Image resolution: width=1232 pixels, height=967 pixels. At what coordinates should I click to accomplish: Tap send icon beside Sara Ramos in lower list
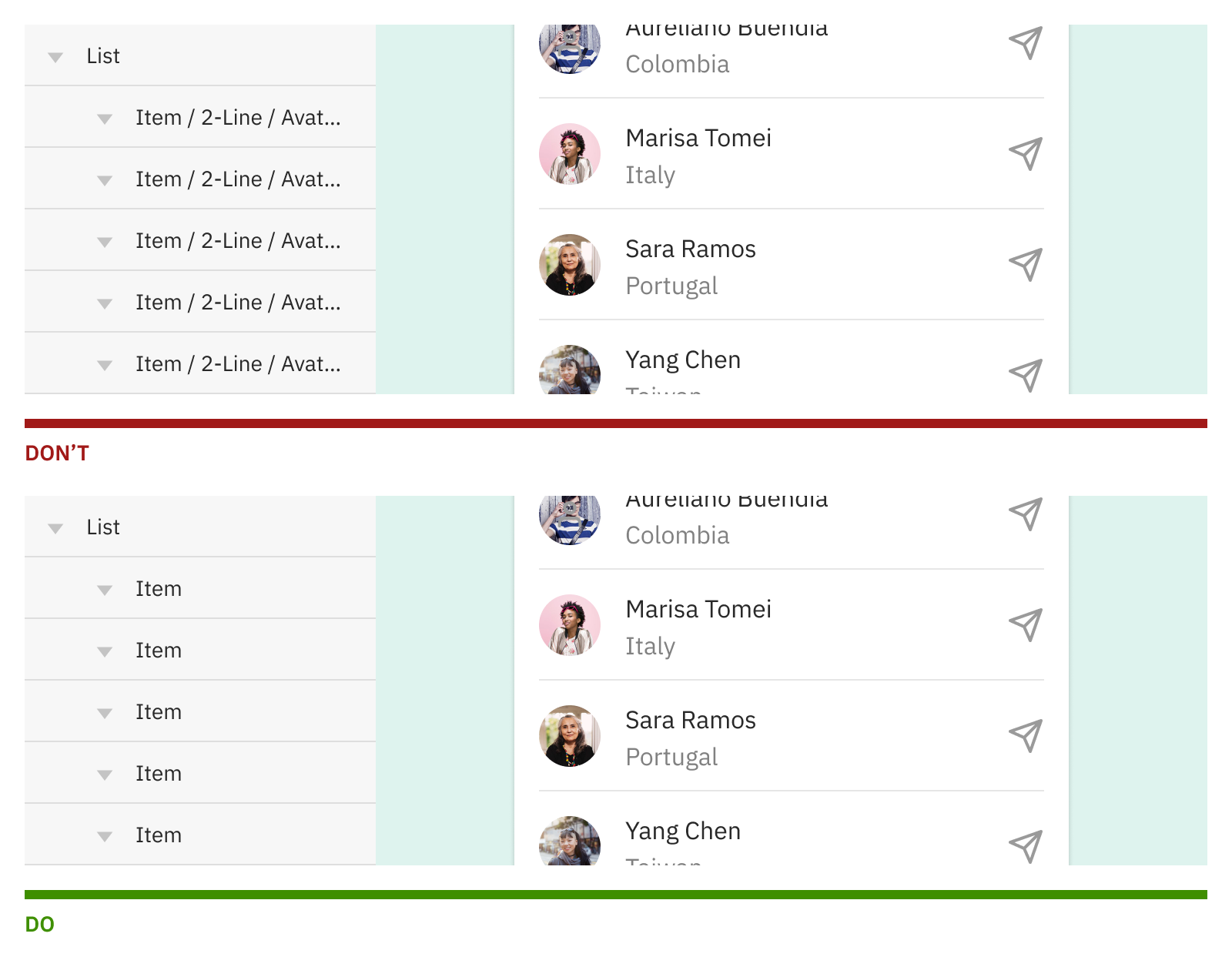pyautogui.click(x=1026, y=736)
